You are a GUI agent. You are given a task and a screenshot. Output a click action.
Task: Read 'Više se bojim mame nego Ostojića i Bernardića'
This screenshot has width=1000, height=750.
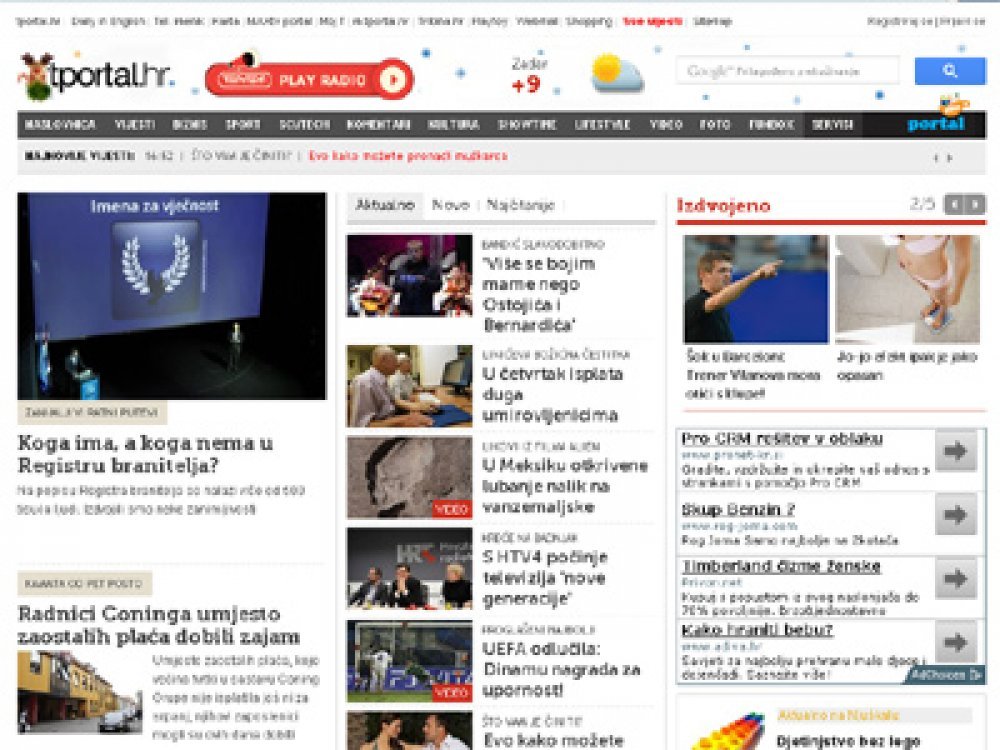(x=538, y=294)
